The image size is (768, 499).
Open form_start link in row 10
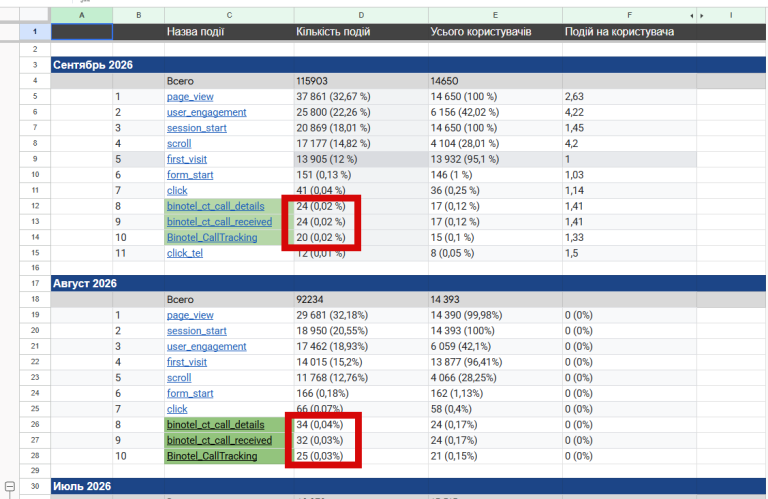click(190, 175)
